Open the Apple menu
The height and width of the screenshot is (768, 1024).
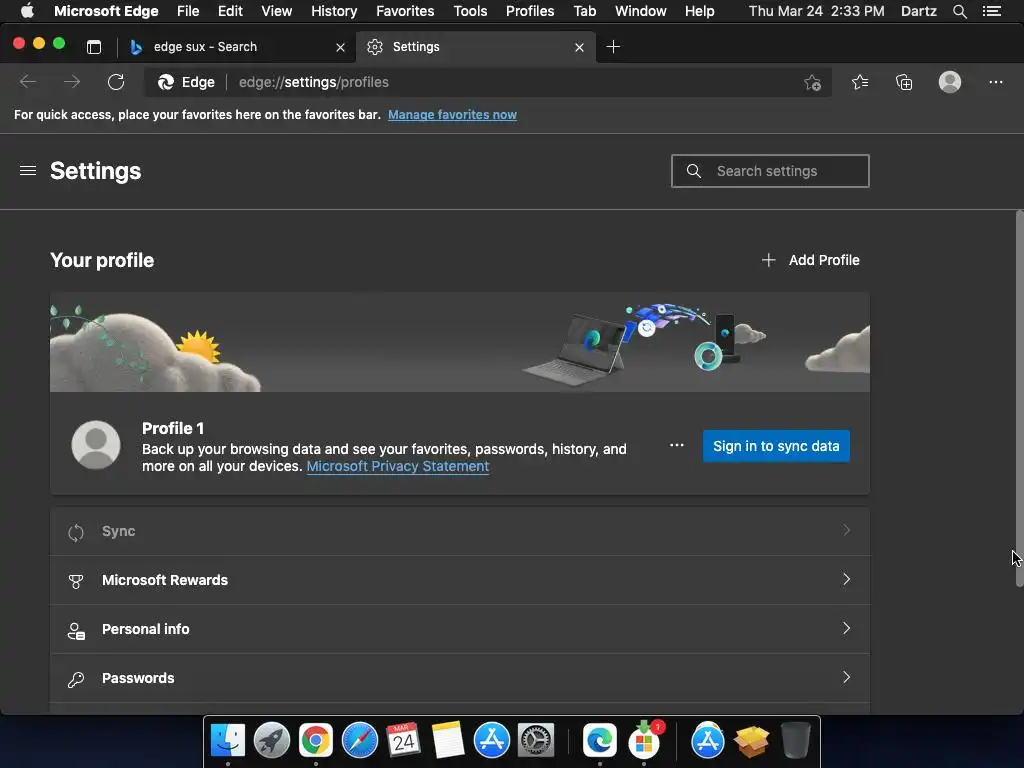(27, 11)
